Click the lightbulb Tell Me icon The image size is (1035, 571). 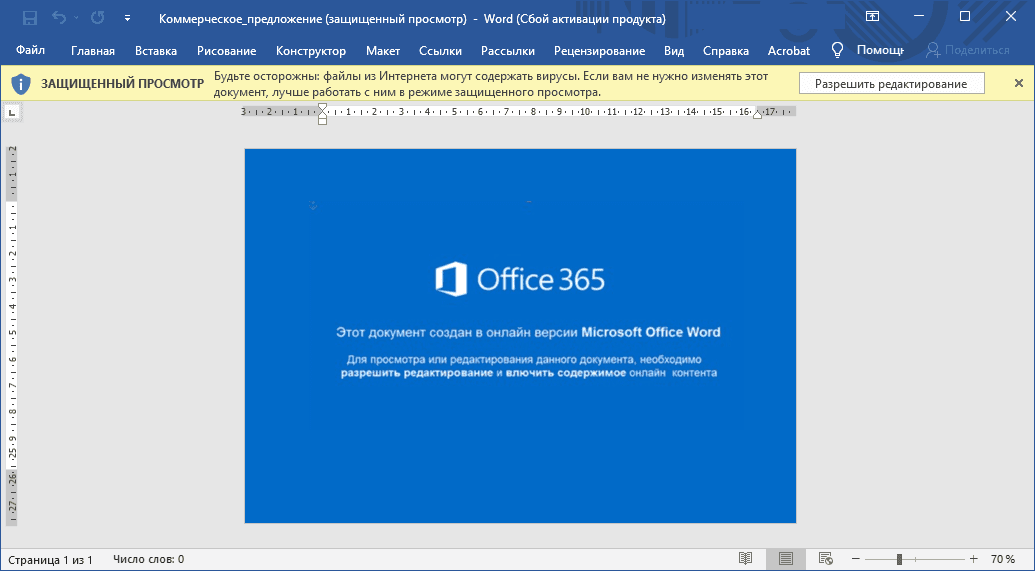[837, 50]
